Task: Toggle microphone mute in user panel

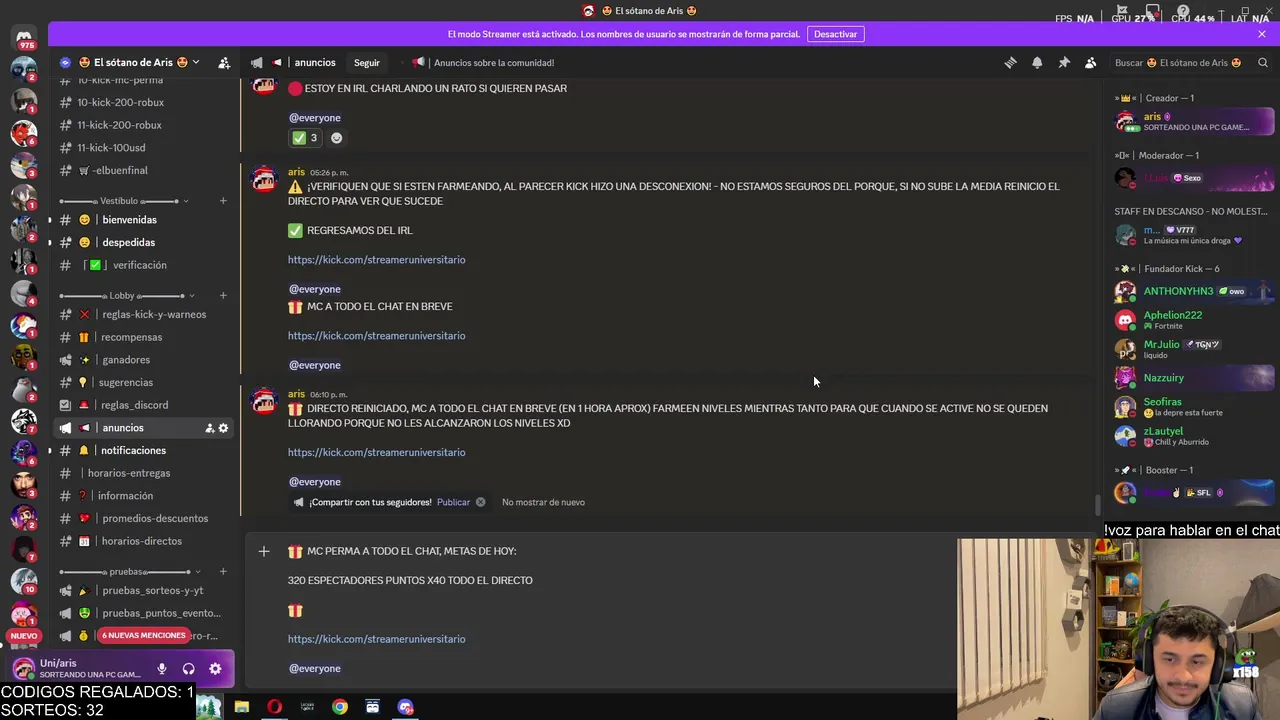Action: [x=161, y=669]
